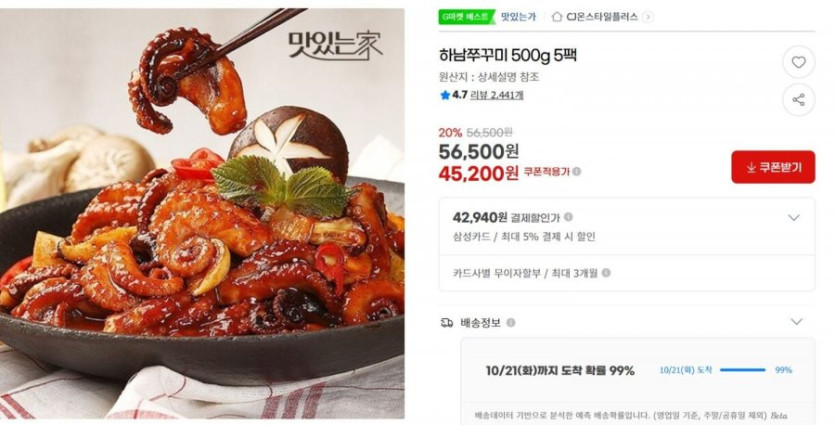This screenshot has width=835, height=425.
Task: Expand the 결제할인가 discount section
Action: [x=793, y=217]
